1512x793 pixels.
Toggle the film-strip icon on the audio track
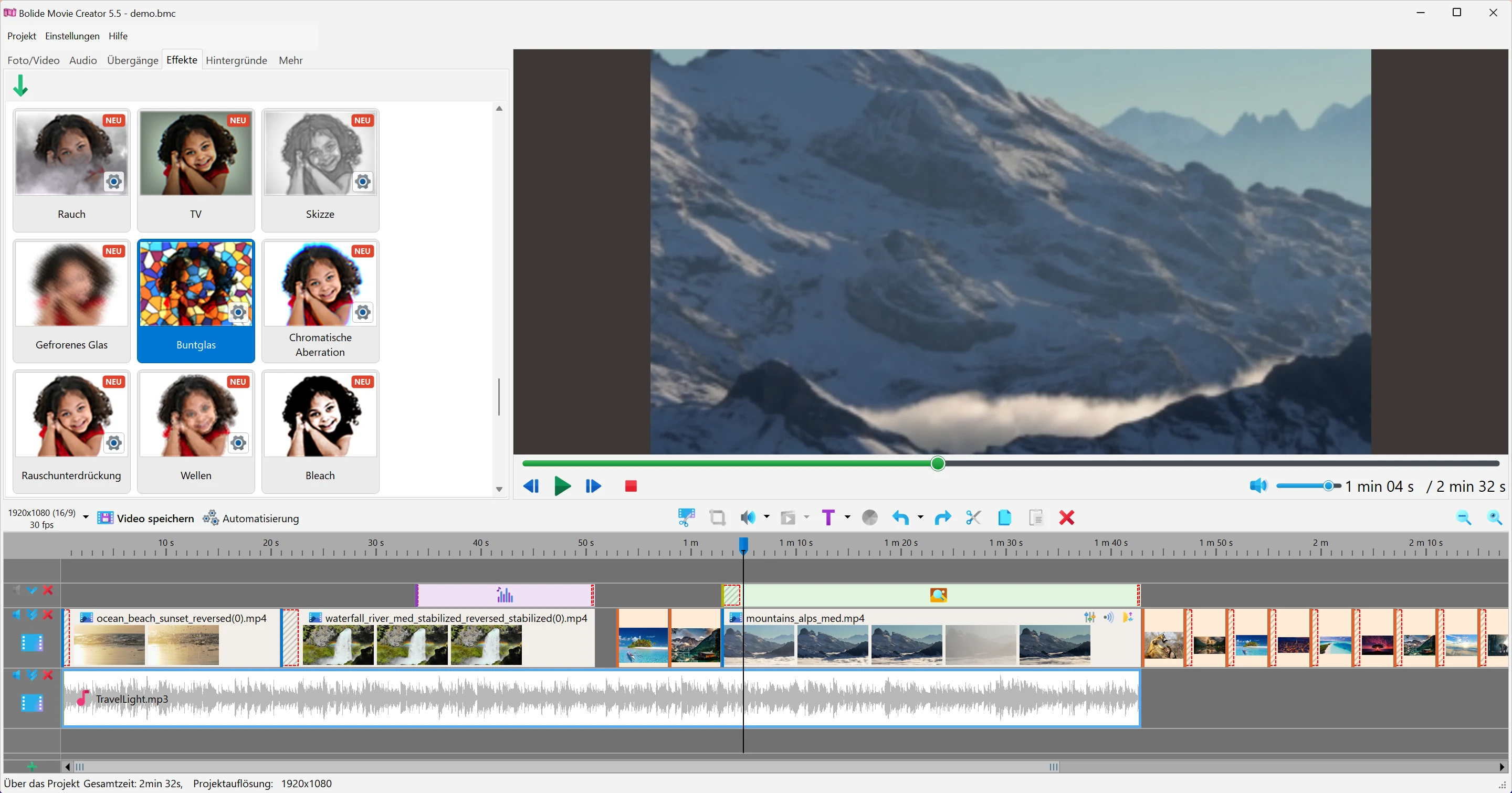pyautogui.click(x=31, y=703)
